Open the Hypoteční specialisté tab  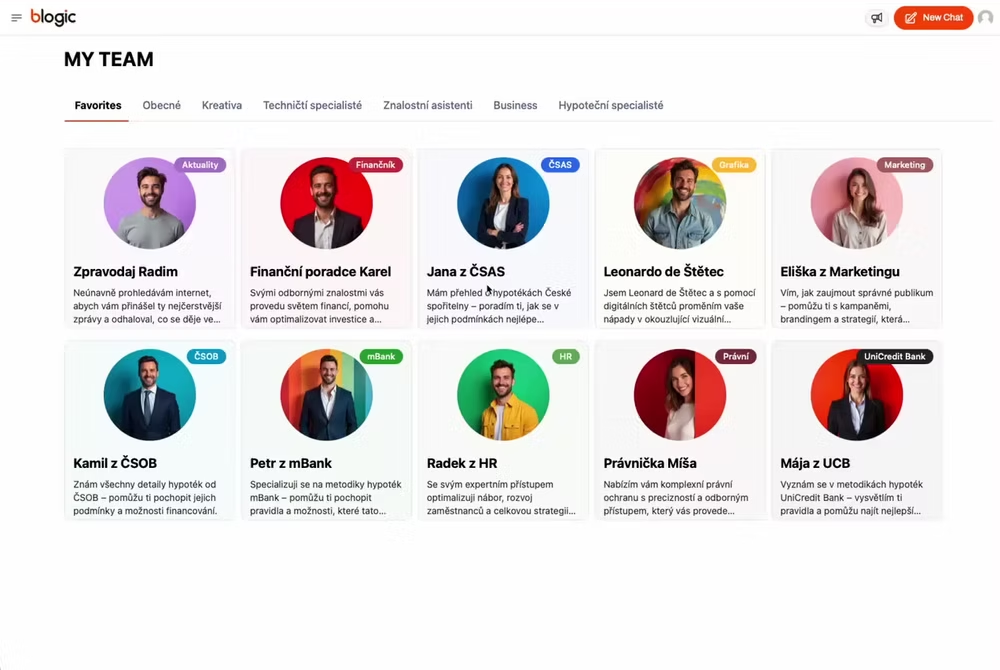[611, 105]
